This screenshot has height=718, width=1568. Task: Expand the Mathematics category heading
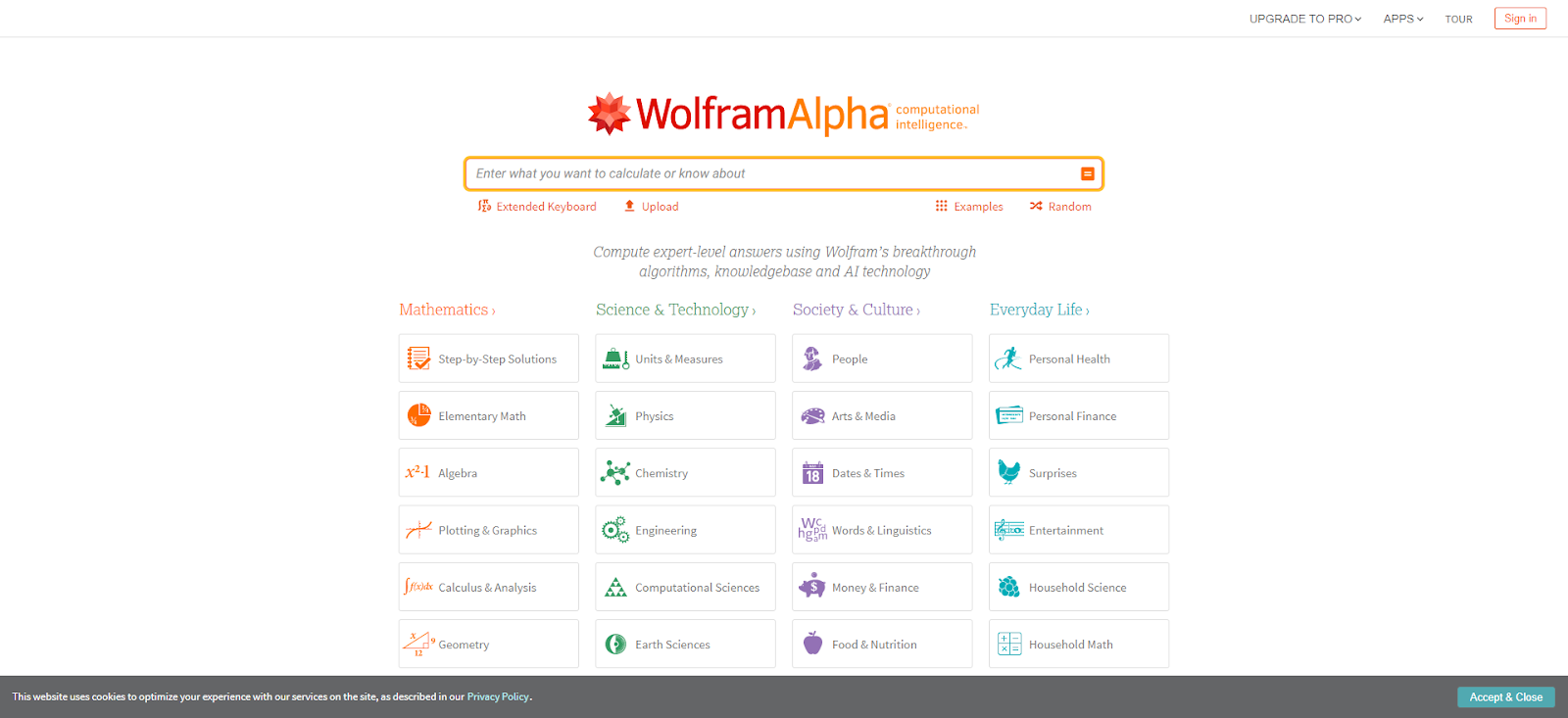pyautogui.click(x=447, y=310)
